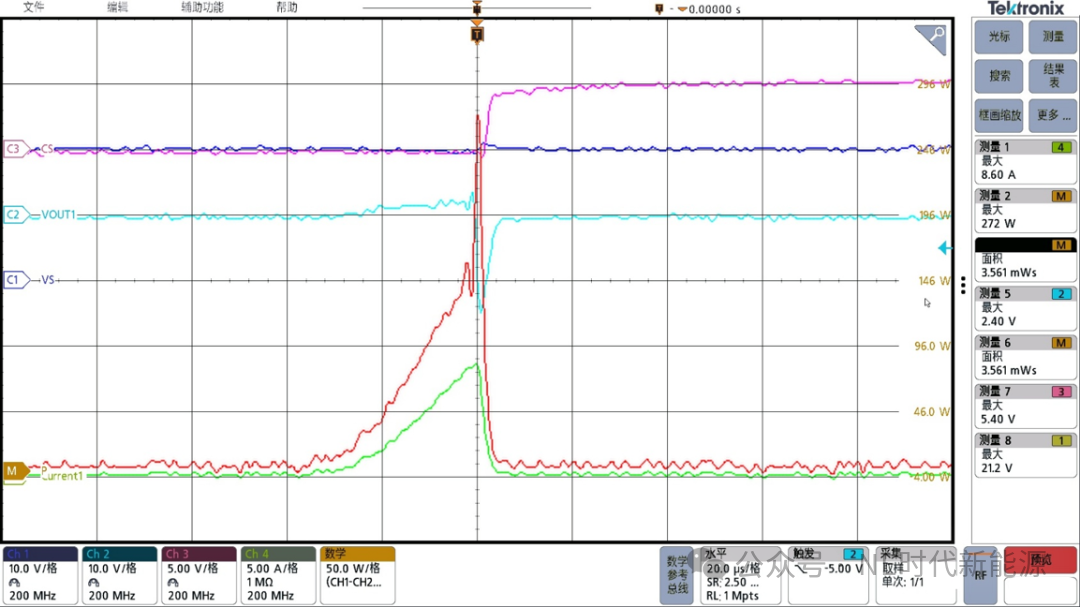Click the 框画缩放 draw-a-box zoom button

[x=999, y=115]
